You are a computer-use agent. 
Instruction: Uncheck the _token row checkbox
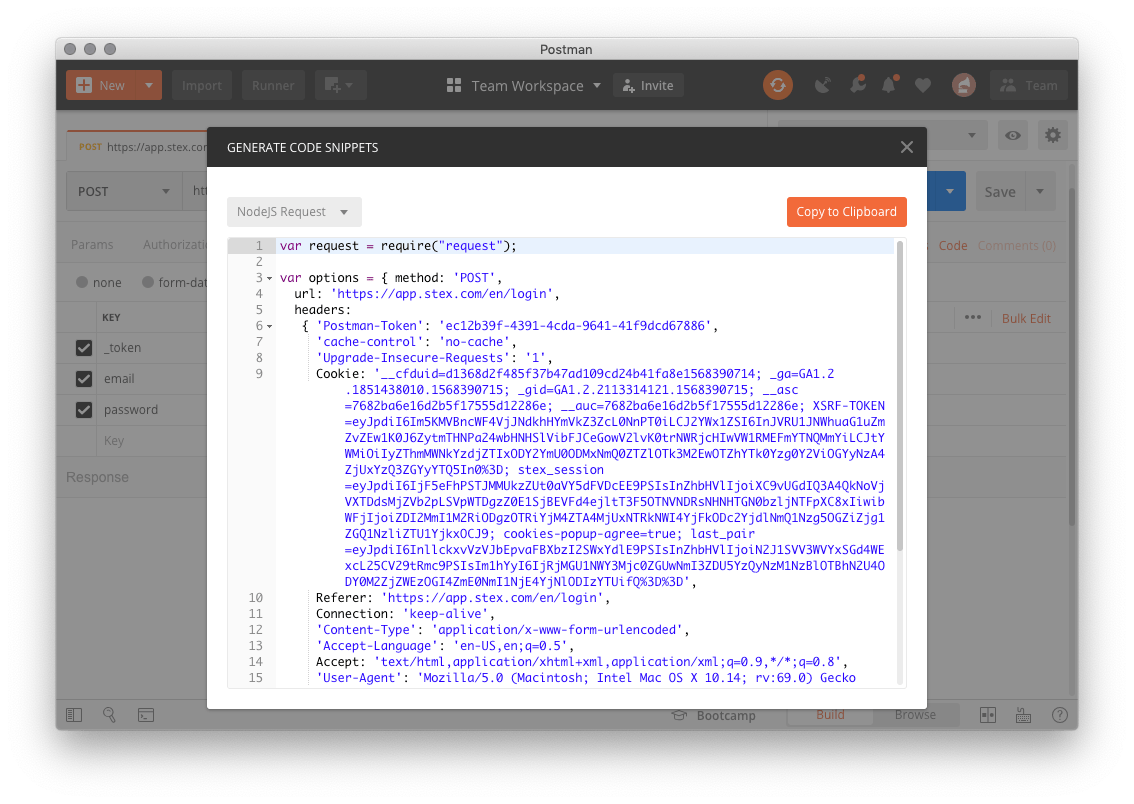click(x=84, y=348)
